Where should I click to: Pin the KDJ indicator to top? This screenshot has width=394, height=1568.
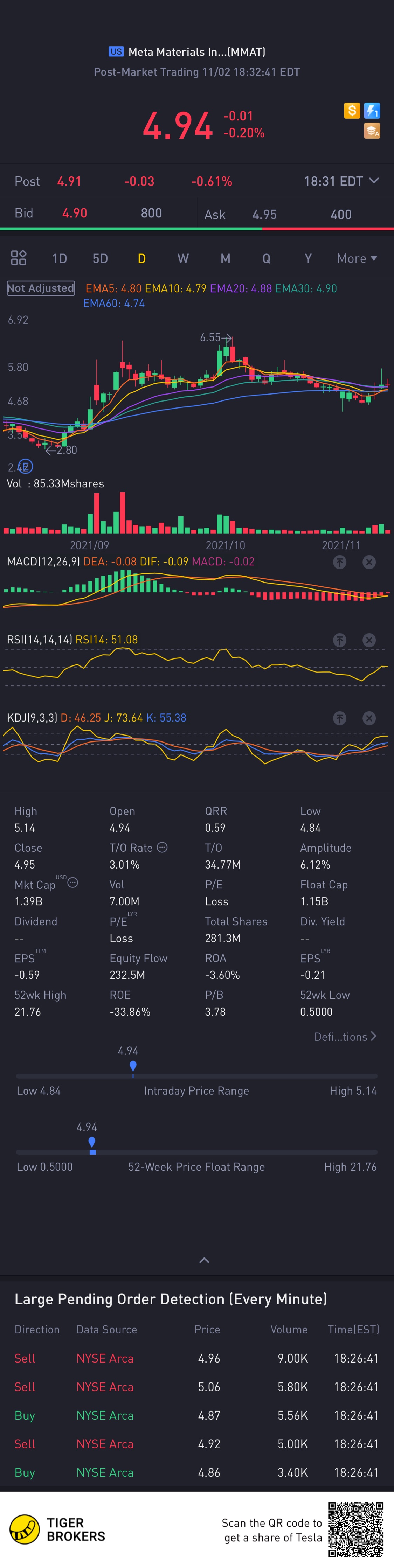coord(340,718)
